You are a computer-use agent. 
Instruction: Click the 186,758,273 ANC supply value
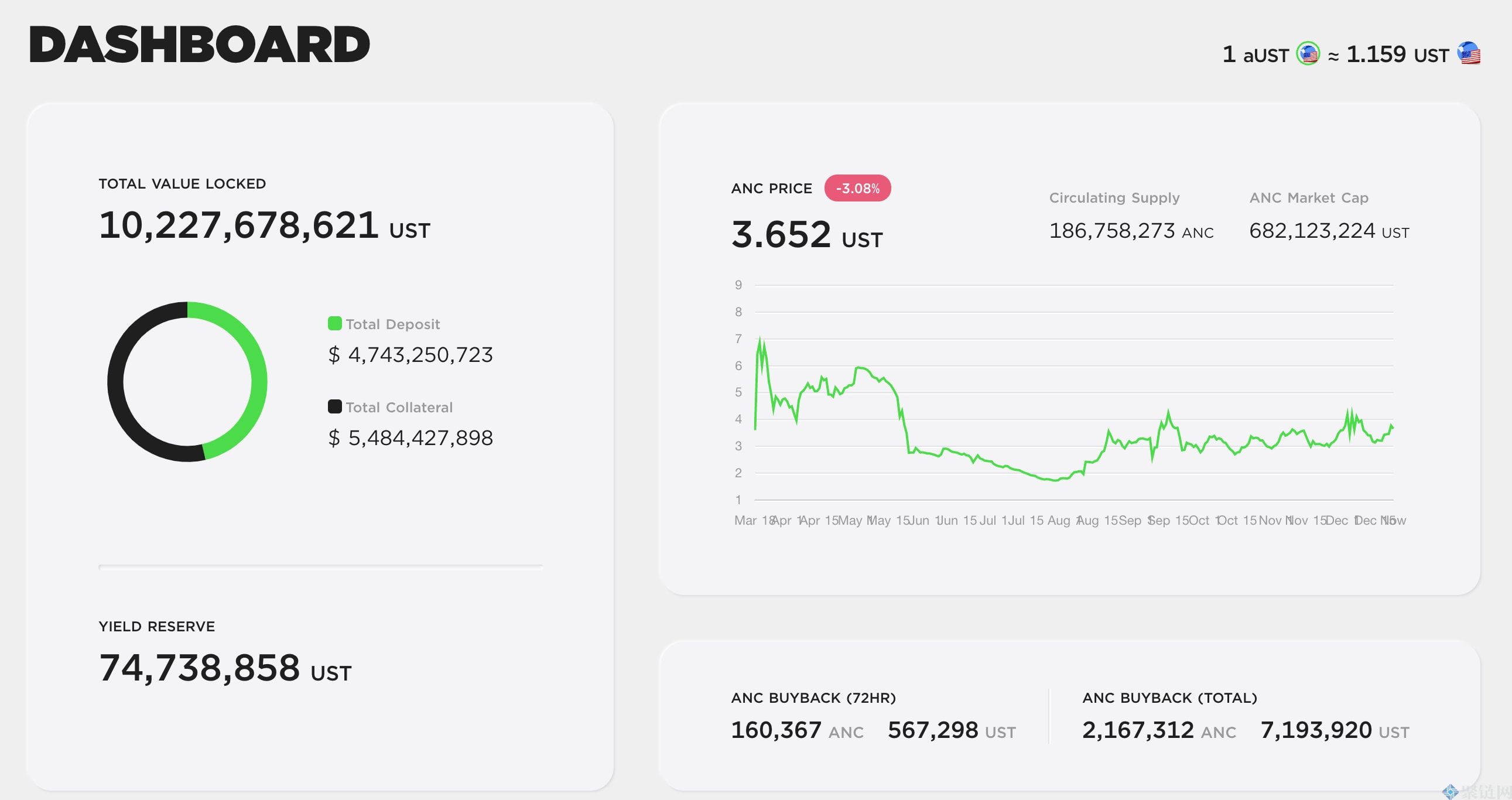[x=1131, y=231]
